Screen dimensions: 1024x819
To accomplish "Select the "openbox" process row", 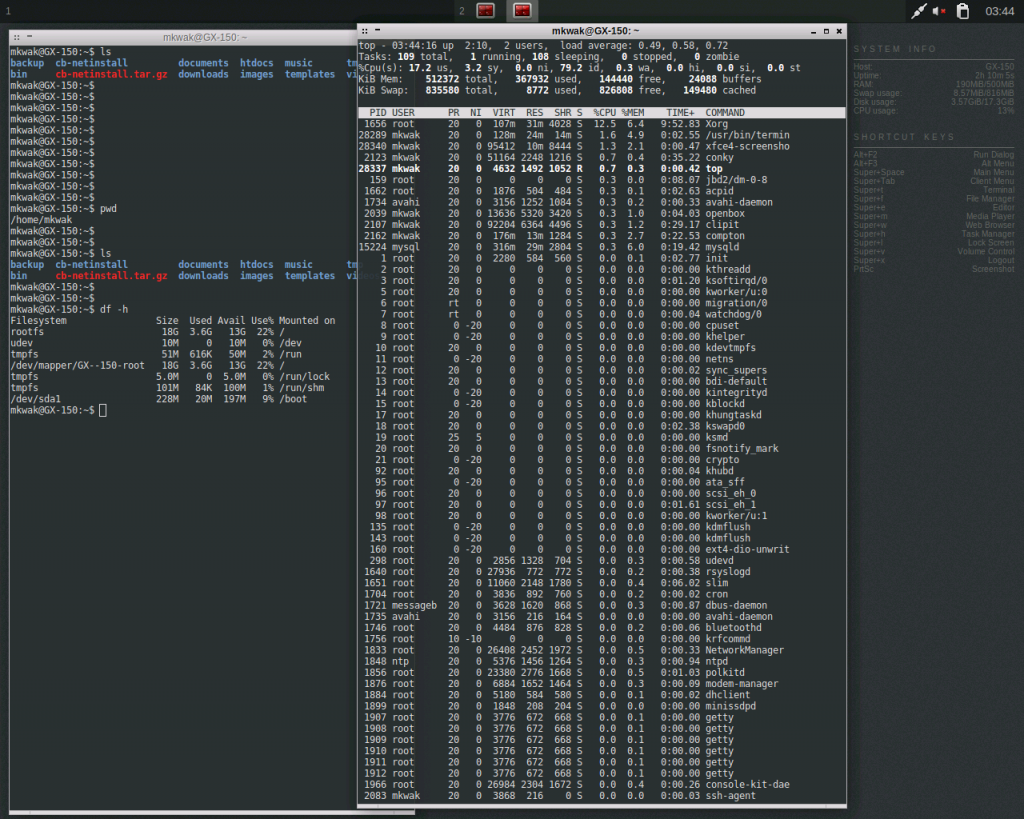I will tap(601, 214).
